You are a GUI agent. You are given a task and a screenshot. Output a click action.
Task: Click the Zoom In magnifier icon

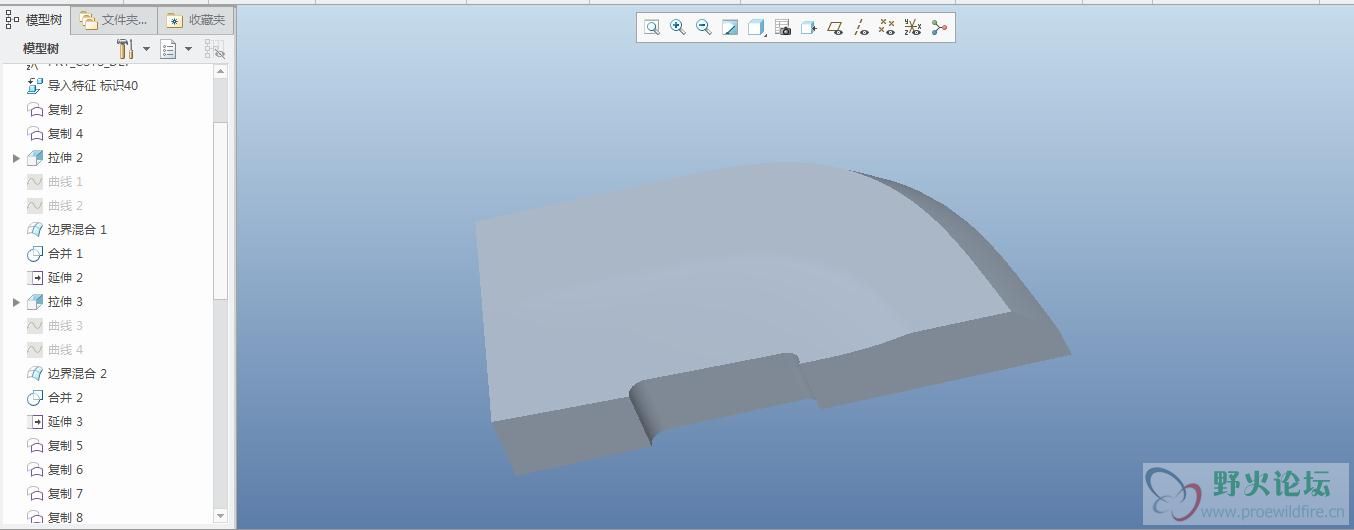678,28
